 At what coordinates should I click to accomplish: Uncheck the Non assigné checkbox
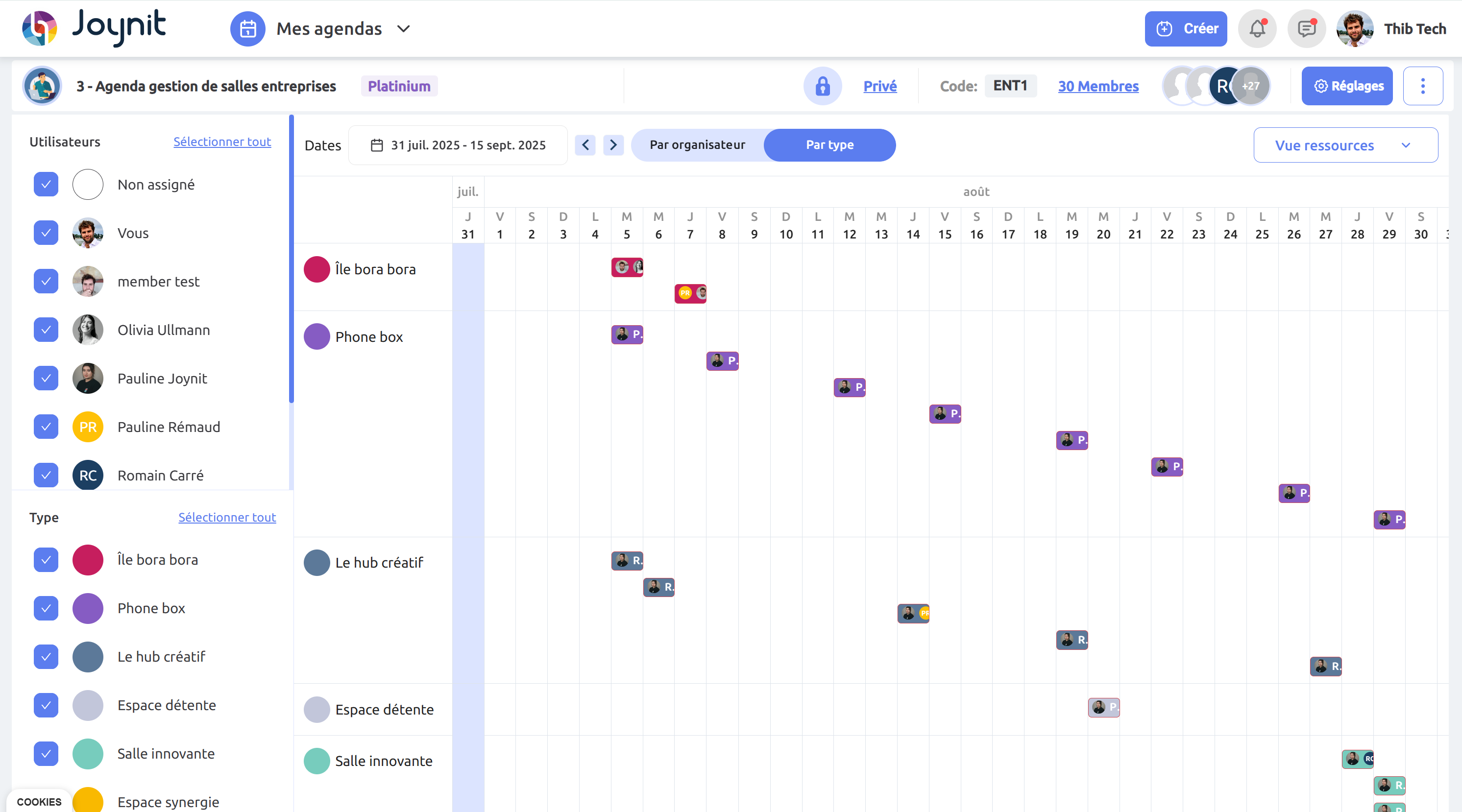(x=46, y=185)
